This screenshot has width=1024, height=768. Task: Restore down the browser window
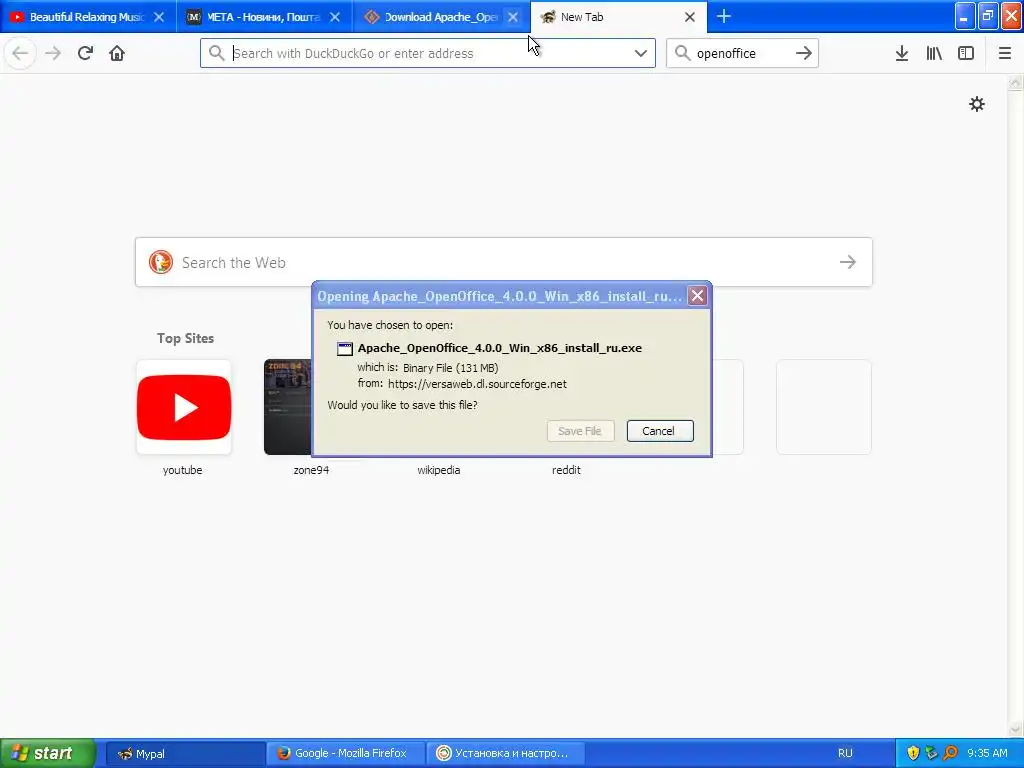click(988, 16)
